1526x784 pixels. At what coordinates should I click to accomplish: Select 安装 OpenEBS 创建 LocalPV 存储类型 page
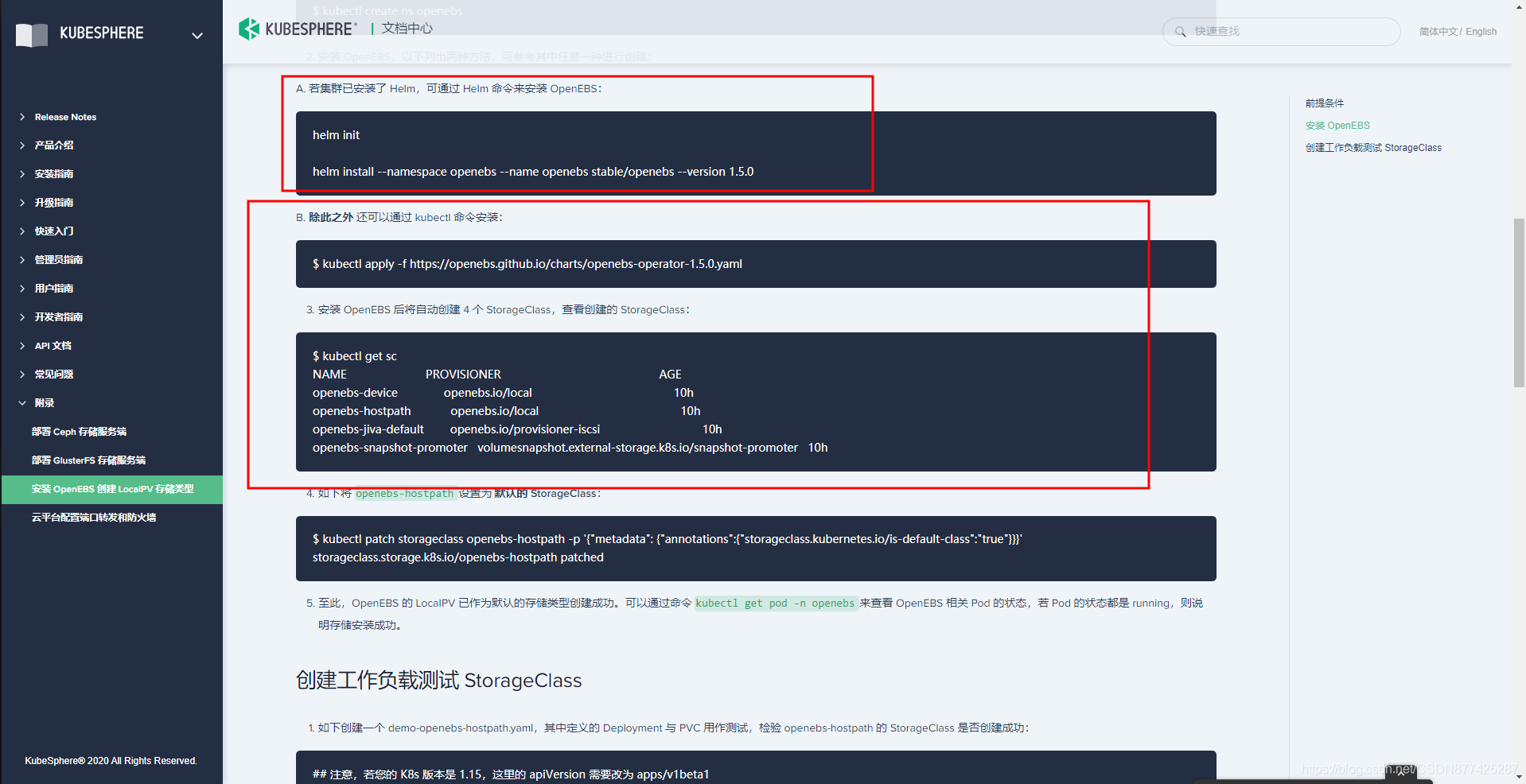[x=112, y=489]
